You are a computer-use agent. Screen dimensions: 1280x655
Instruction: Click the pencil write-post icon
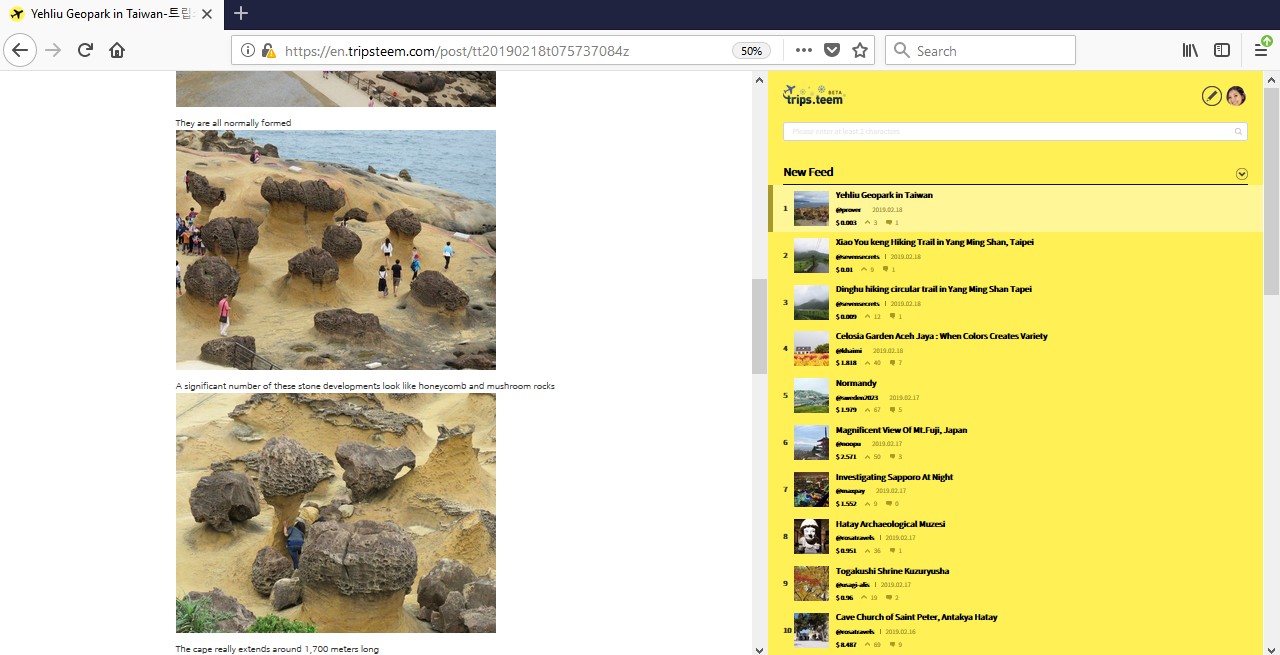pyautogui.click(x=1211, y=96)
